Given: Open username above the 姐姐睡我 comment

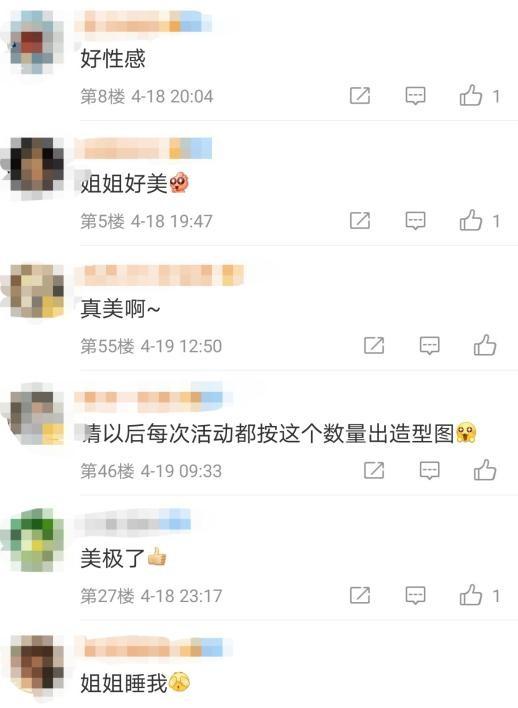Looking at the screenshot, I should (154, 647).
